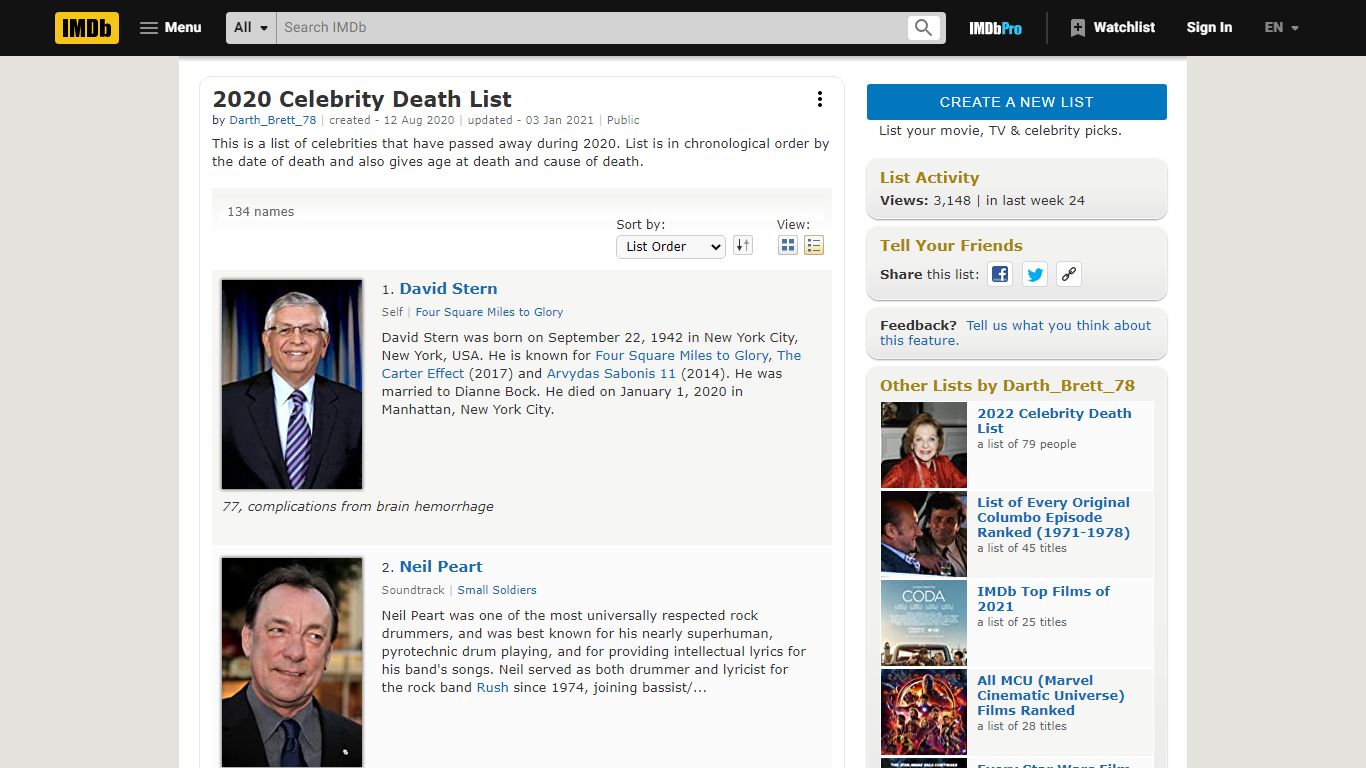Click Neil Peart's portrait photo
Screen dimensions: 1366x768
(292, 662)
